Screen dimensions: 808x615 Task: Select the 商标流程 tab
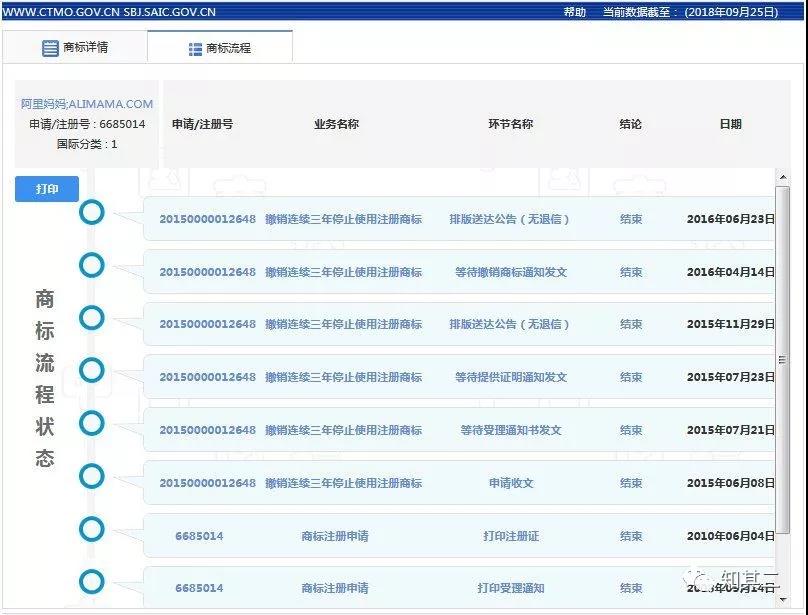220,46
